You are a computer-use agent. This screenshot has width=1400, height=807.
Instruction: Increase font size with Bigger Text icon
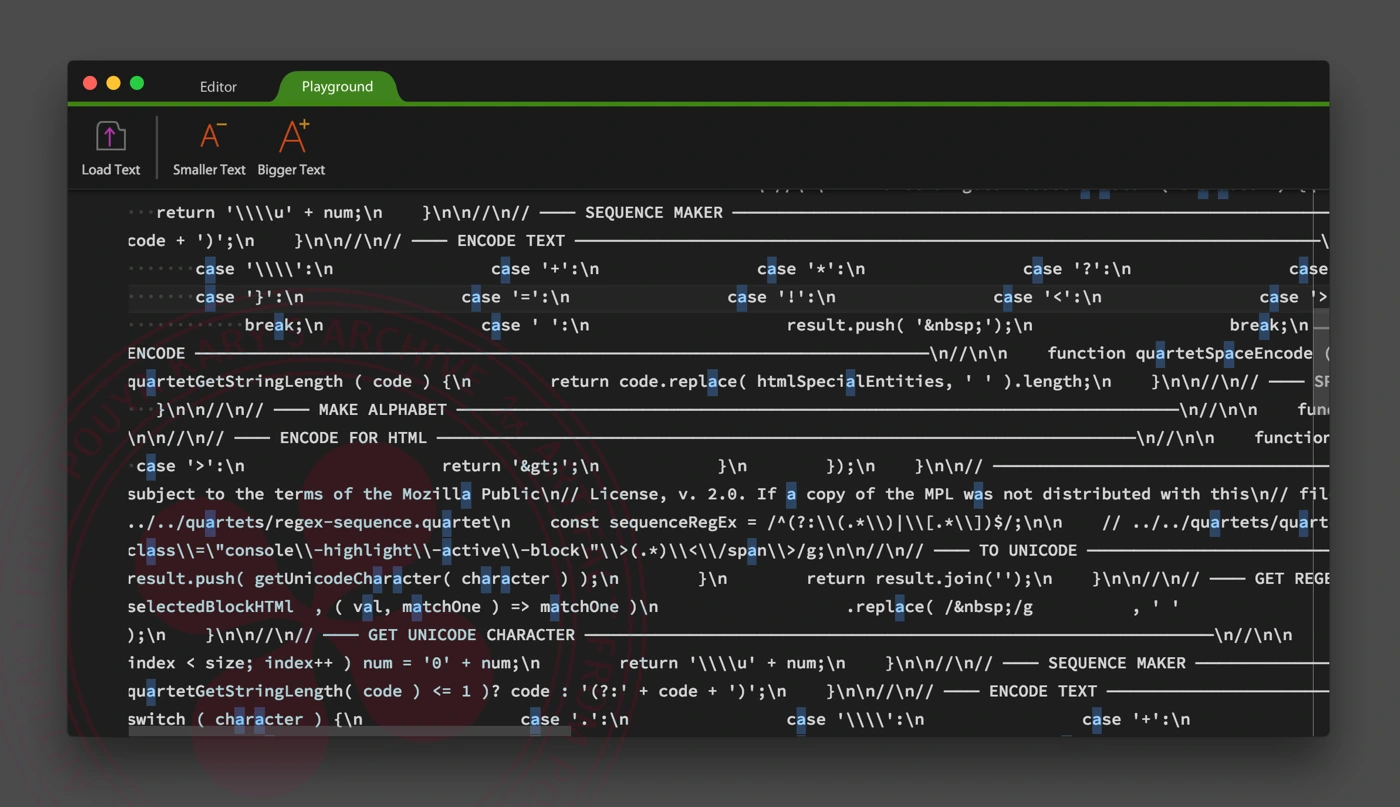pos(292,137)
